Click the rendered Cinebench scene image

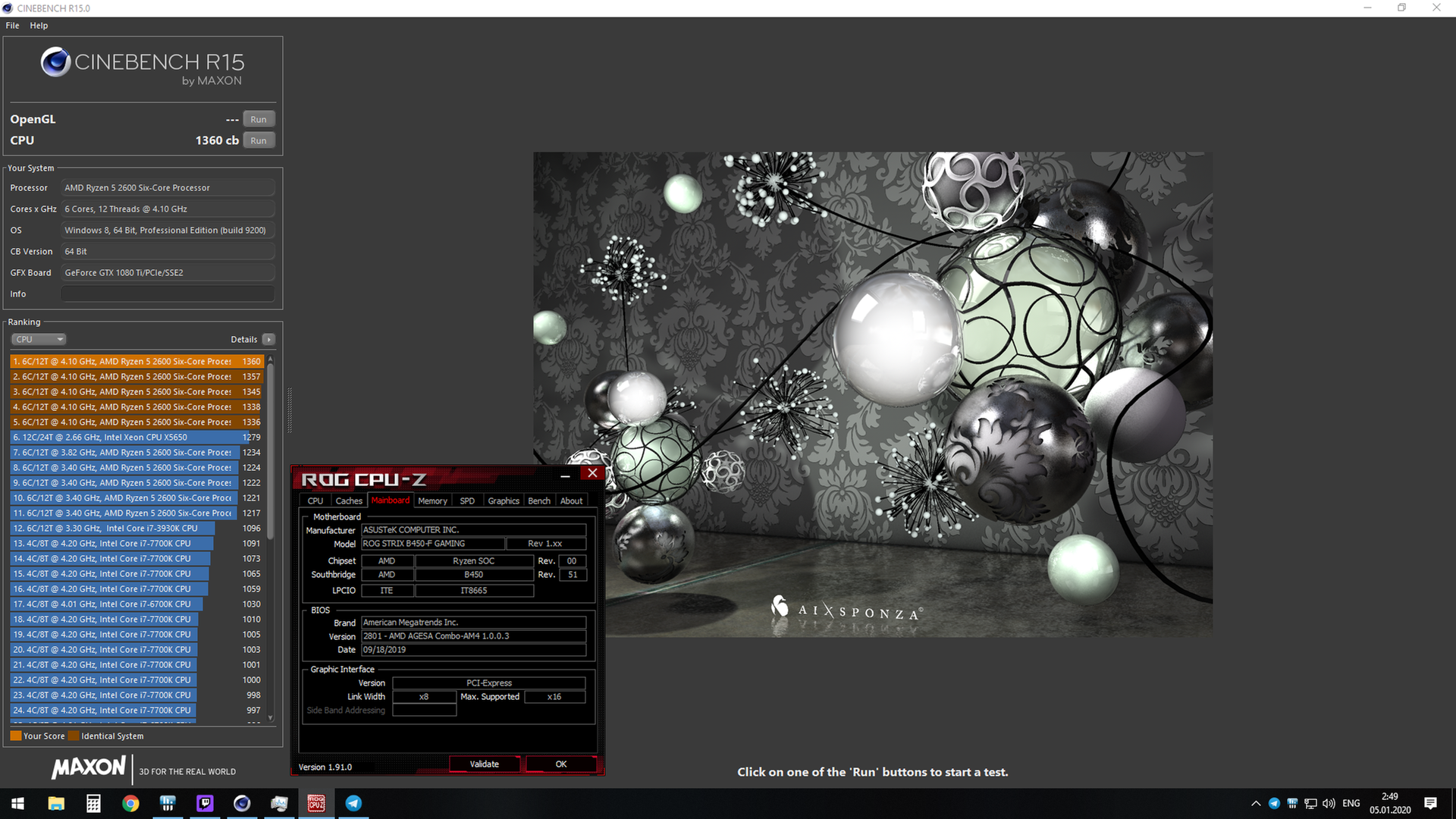tap(873, 394)
